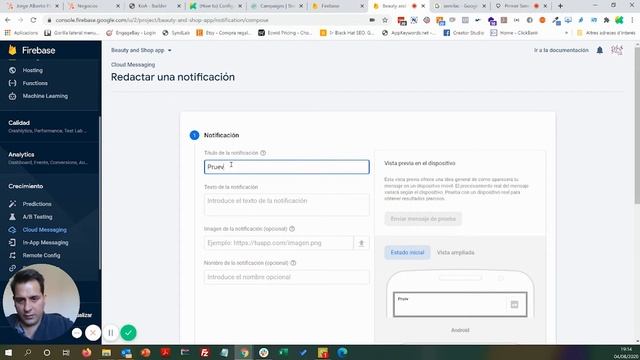The height and width of the screenshot is (360, 640).
Task: Expand the bookmarks bar overflow chevron
Action: coord(566,33)
